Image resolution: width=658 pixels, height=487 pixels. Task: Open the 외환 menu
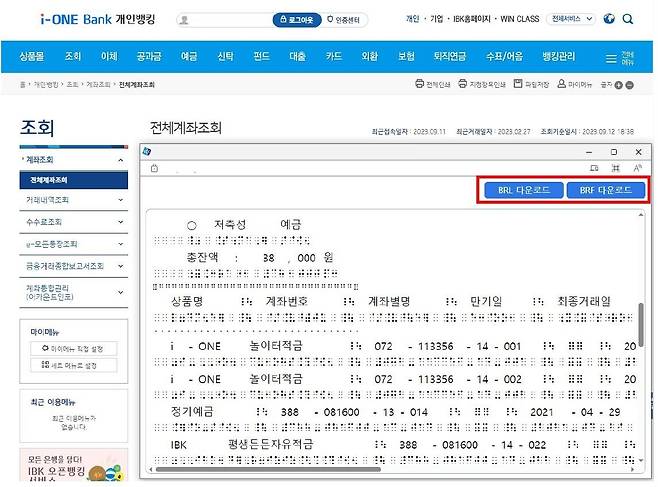coord(370,56)
